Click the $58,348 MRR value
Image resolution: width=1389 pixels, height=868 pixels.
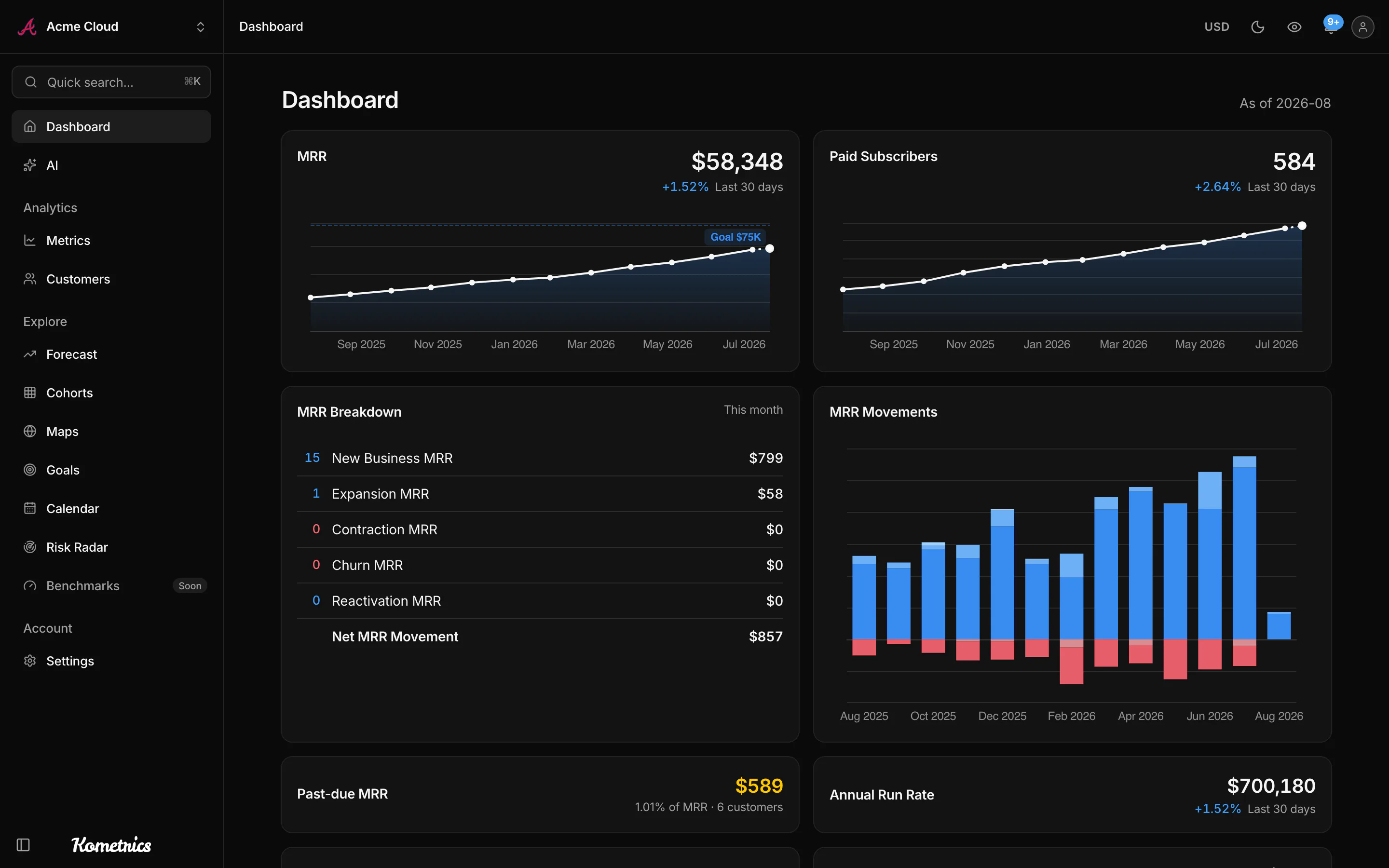pos(737,162)
